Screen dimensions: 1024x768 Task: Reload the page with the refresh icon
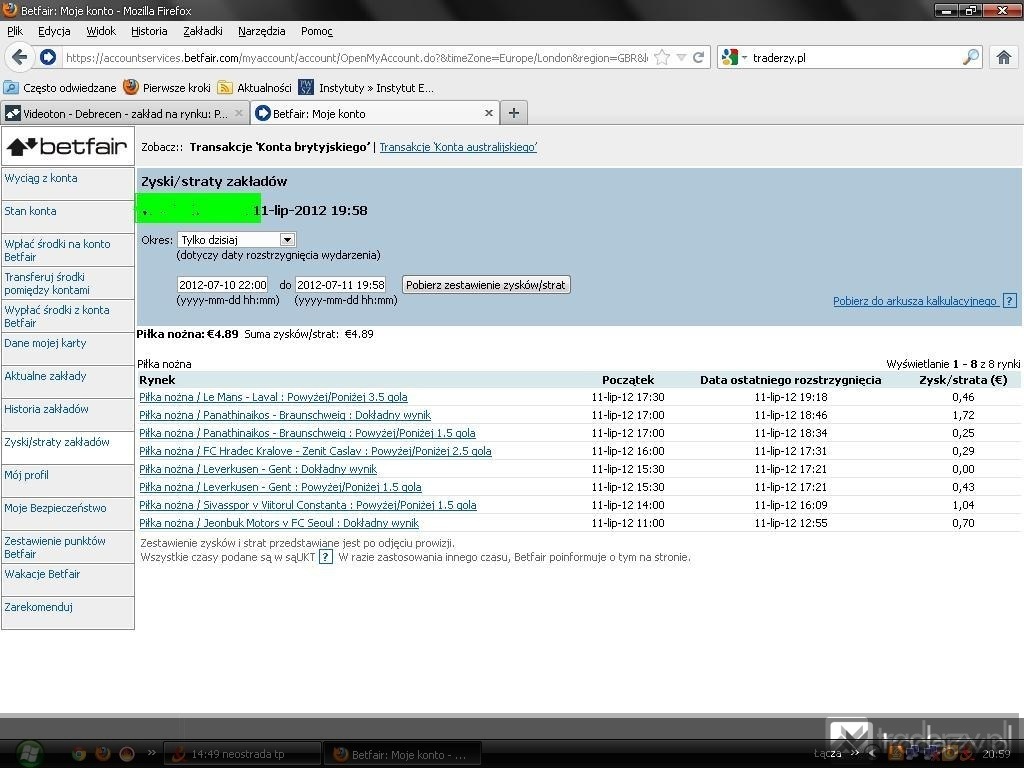click(698, 57)
